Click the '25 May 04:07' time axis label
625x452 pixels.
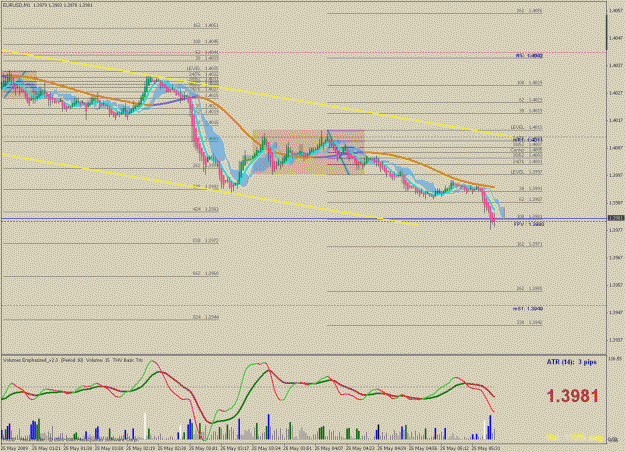tap(329, 448)
